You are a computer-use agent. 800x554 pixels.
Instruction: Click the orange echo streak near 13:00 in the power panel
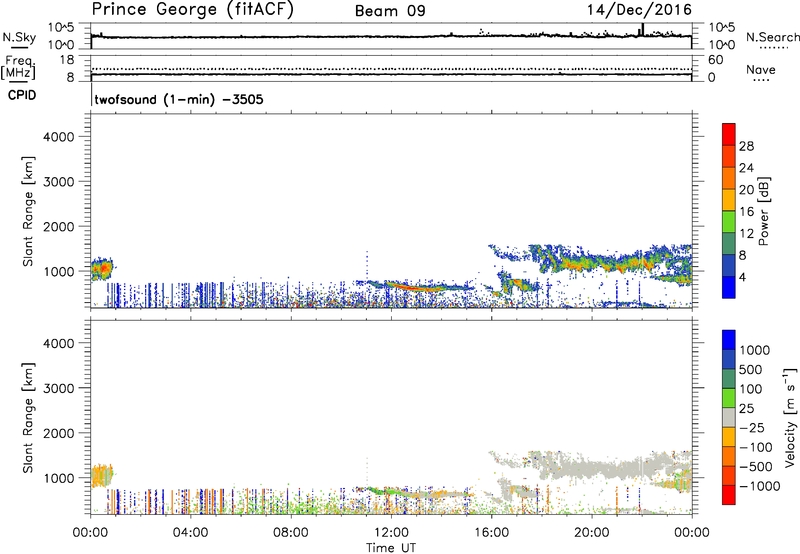click(x=416, y=287)
